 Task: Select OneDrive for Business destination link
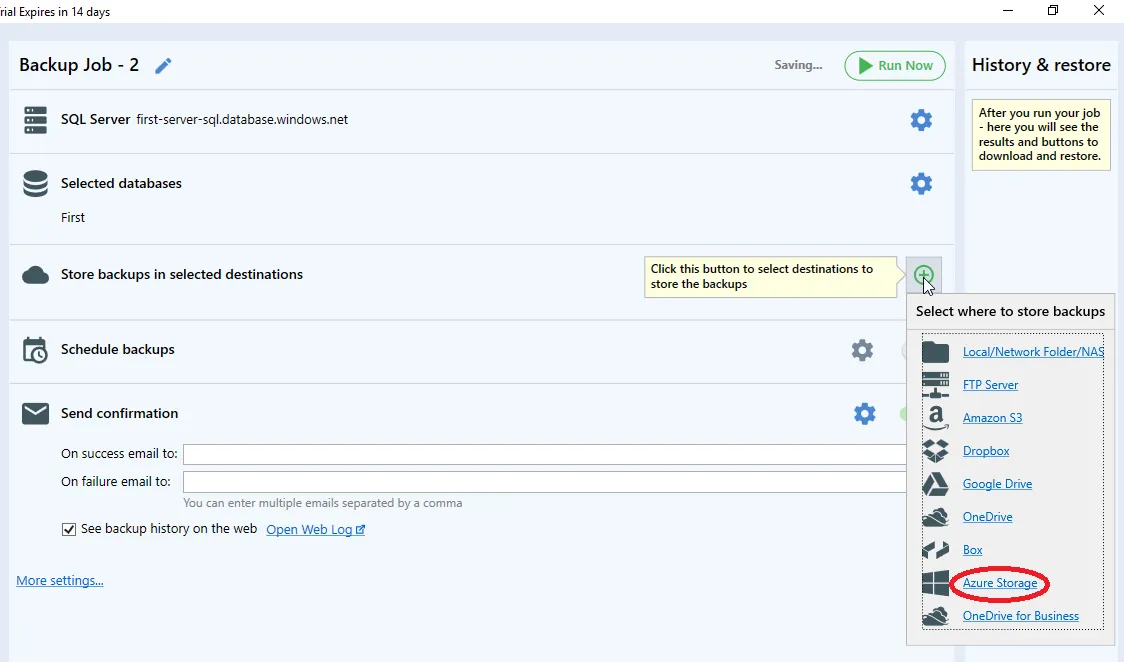(1020, 615)
